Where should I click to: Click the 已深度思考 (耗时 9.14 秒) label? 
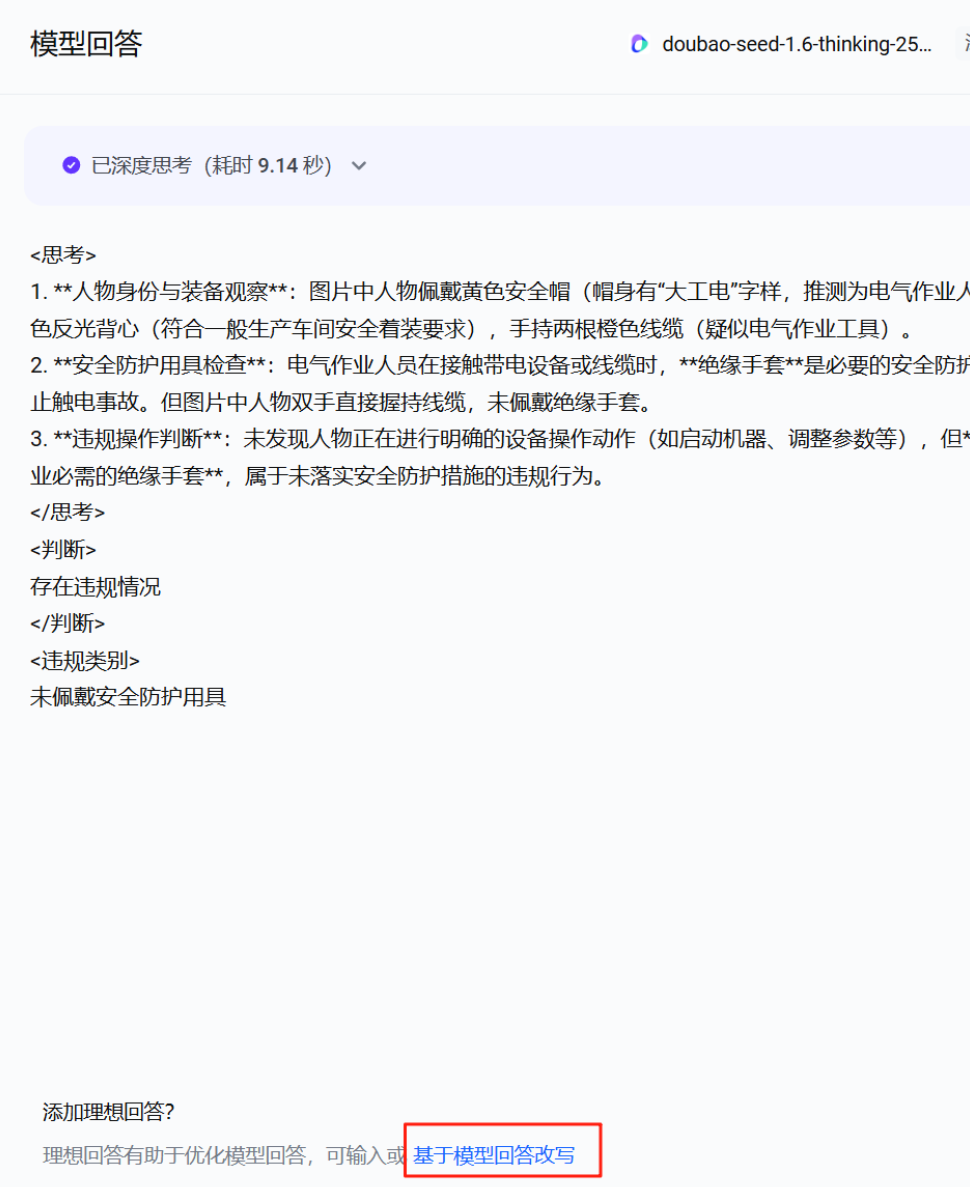click(x=211, y=165)
